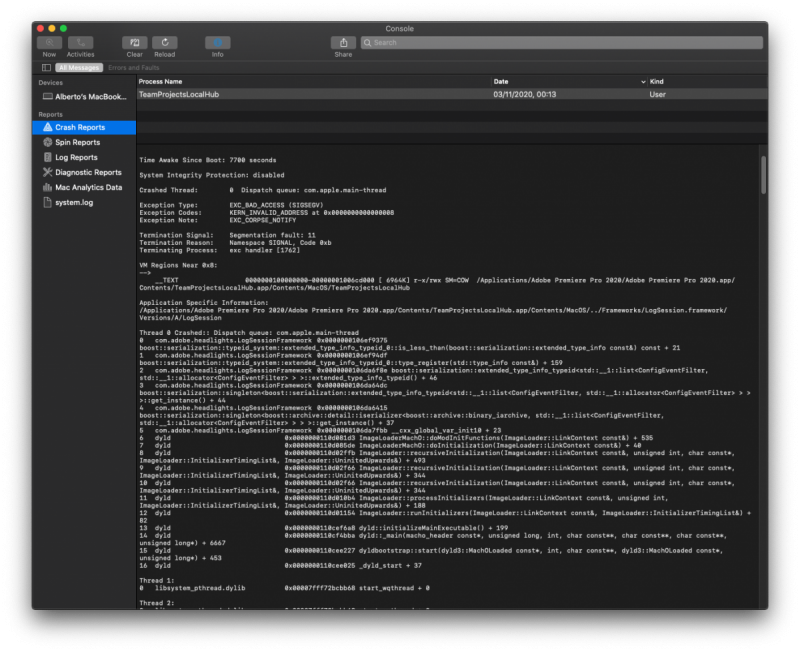Open system.log in the sidebar

75,202
